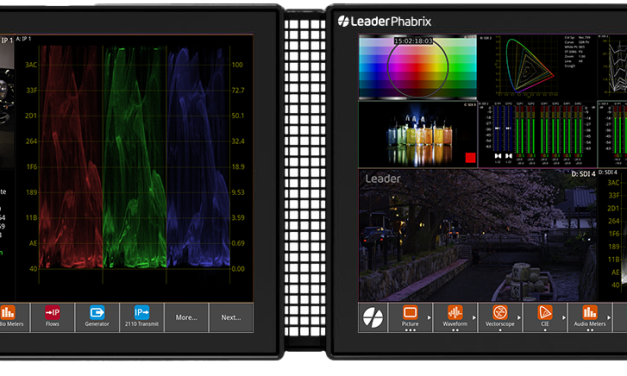
Task: Expand the arrow beside CIE
Action: pyautogui.click(x=564, y=318)
